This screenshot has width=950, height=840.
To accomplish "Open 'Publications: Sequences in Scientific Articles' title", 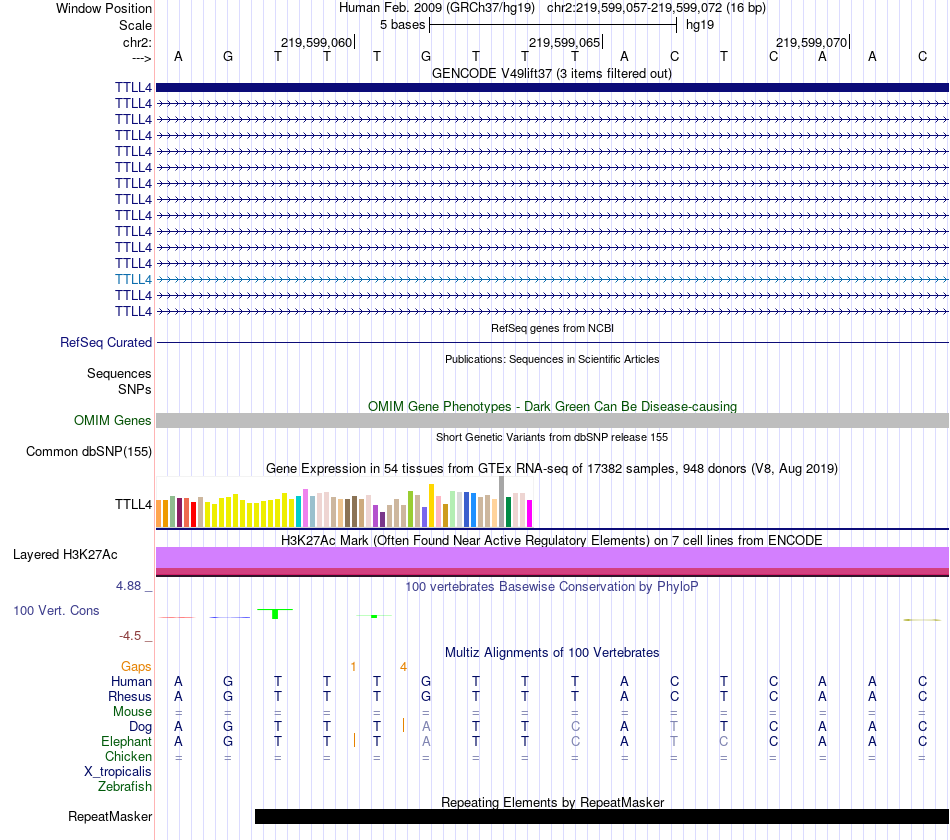I will 552,359.
